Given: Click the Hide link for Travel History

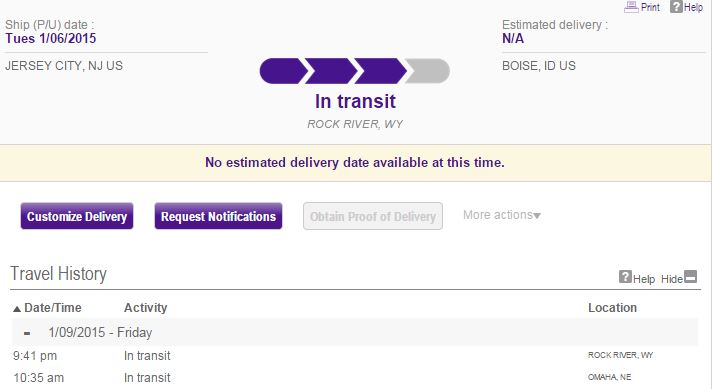Looking at the screenshot, I should click(x=672, y=279).
